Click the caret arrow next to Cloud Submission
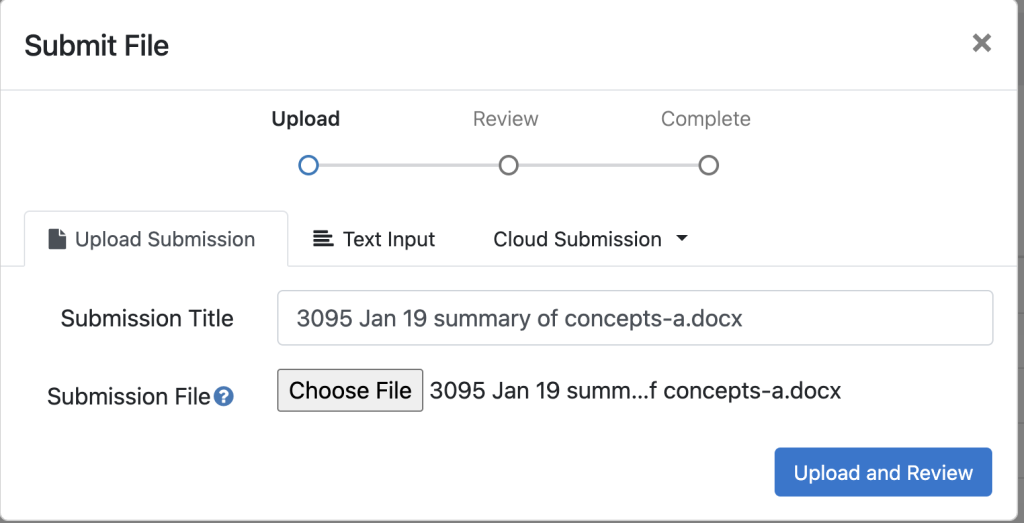This screenshot has width=1024, height=523. 682,239
